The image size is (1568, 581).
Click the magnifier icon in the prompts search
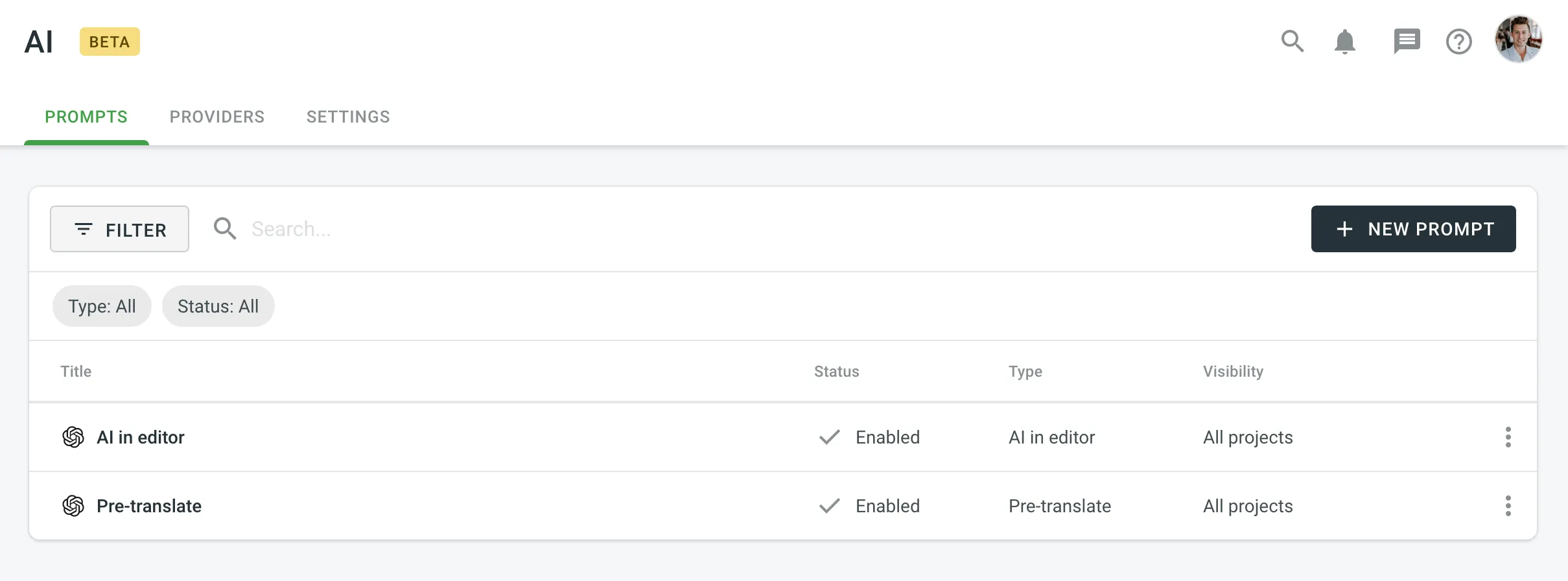pos(225,229)
